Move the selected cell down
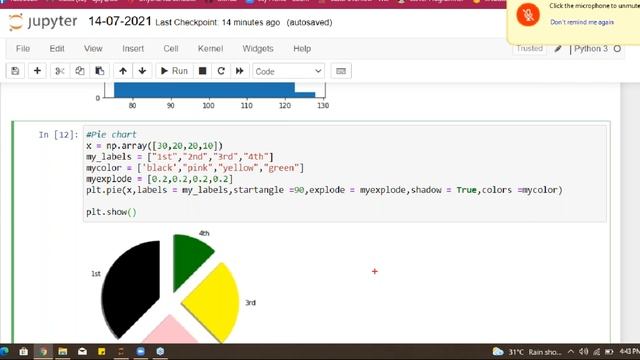The height and width of the screenshot is (360, 640). (142, 71)
